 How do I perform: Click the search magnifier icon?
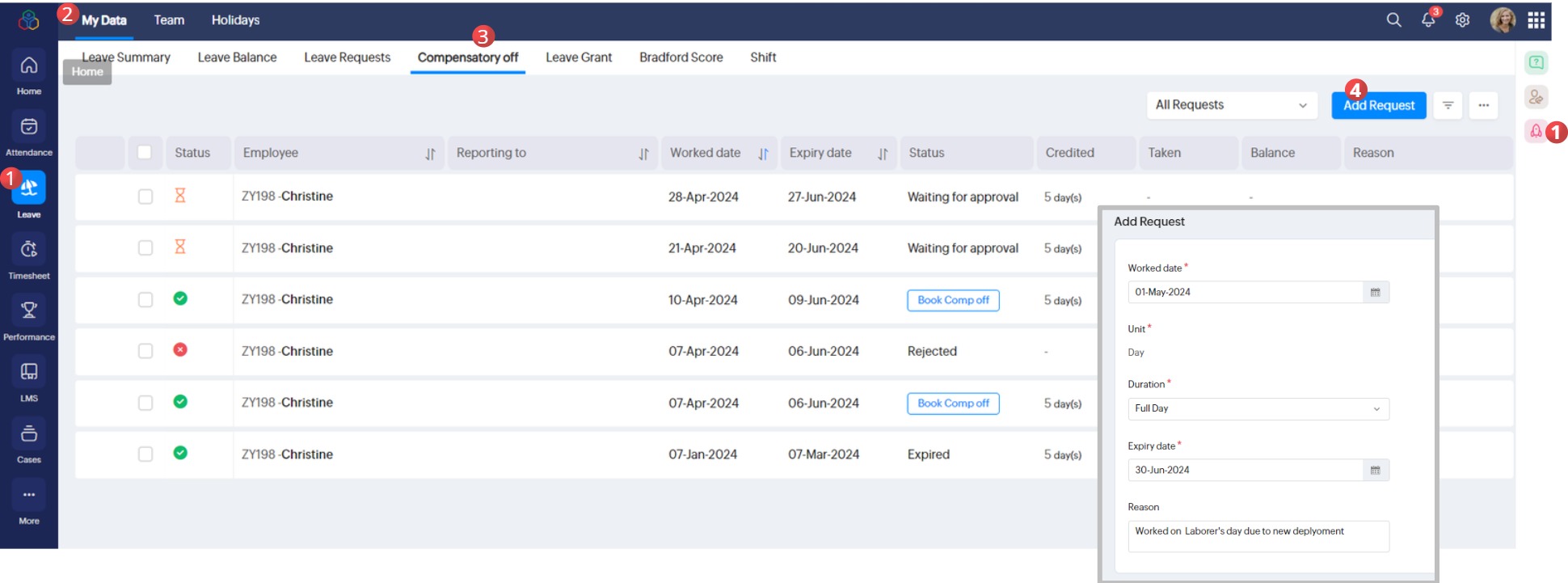tap(1393, 20)
